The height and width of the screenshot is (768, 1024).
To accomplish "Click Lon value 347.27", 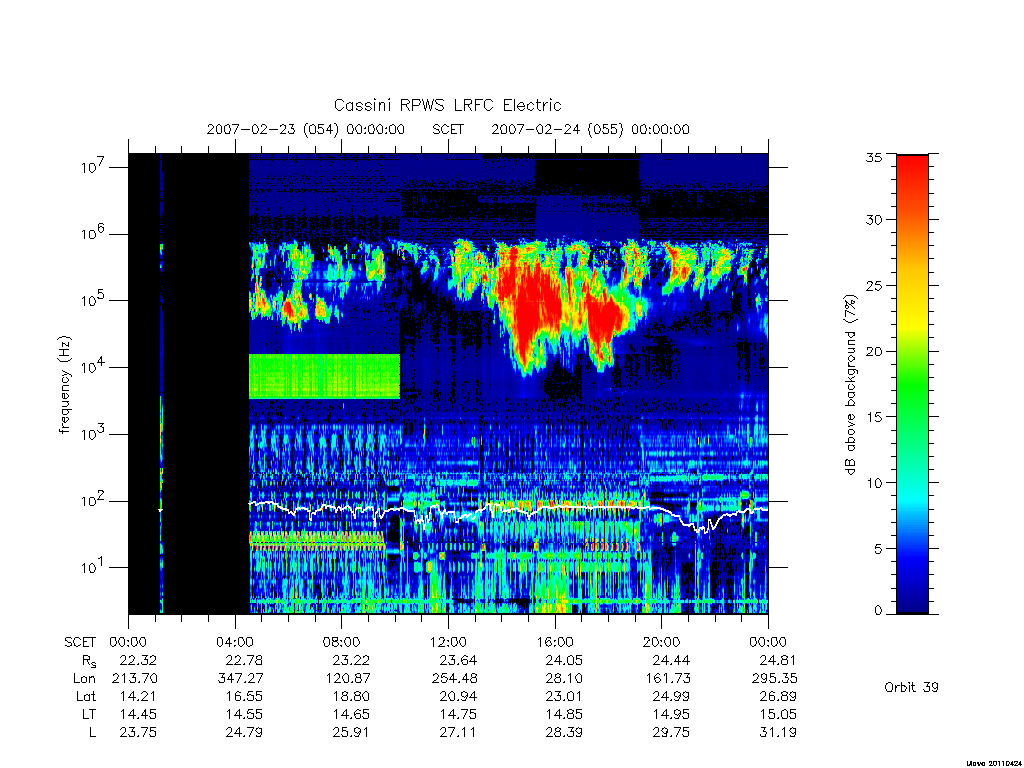I will point(240,679).
